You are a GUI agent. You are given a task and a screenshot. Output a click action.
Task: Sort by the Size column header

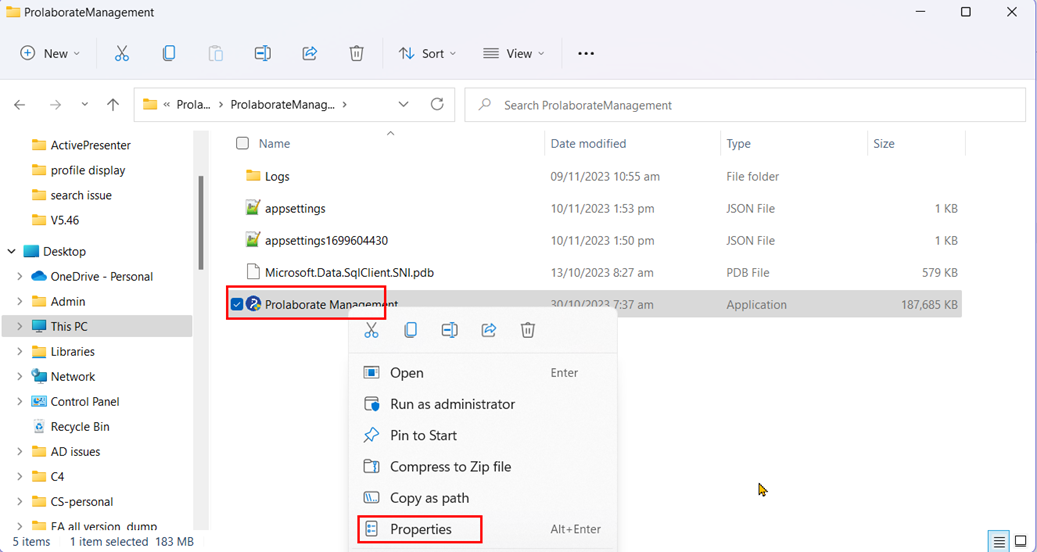pyautogui.click(x=884, y=143)
